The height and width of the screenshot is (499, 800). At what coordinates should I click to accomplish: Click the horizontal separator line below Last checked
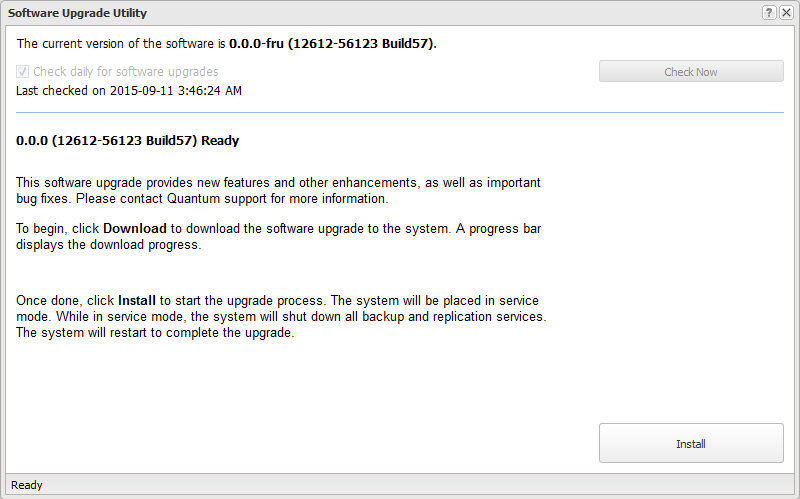tap(400, 113)
